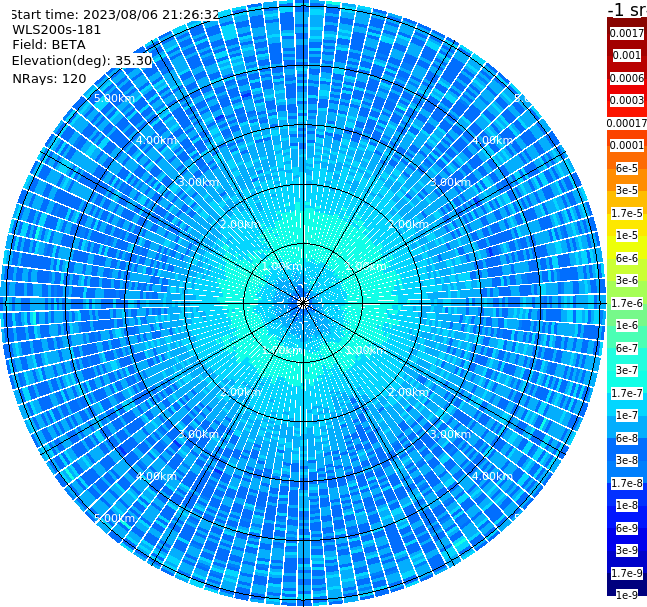
Task: Click the '6e-6' colorbar label
Action: click(627, 258)
